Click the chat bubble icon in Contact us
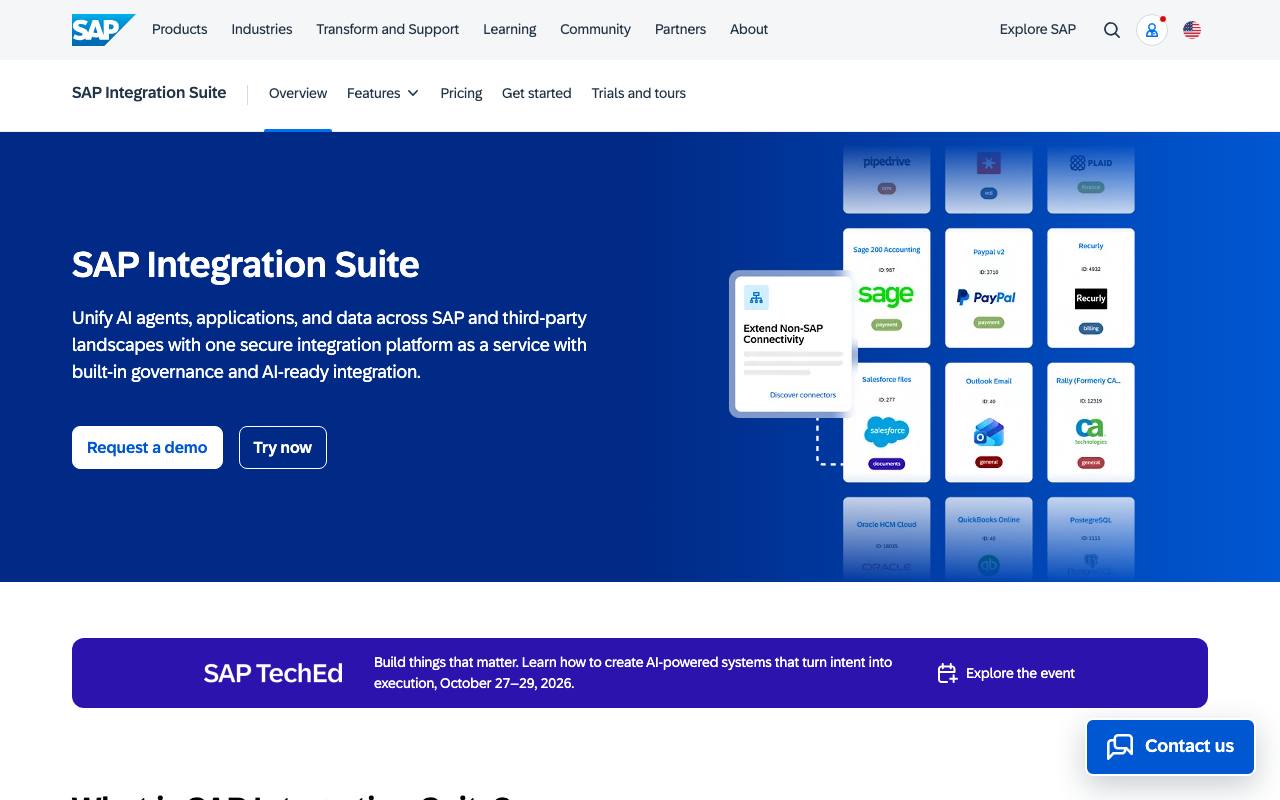 coord(1120,746)
